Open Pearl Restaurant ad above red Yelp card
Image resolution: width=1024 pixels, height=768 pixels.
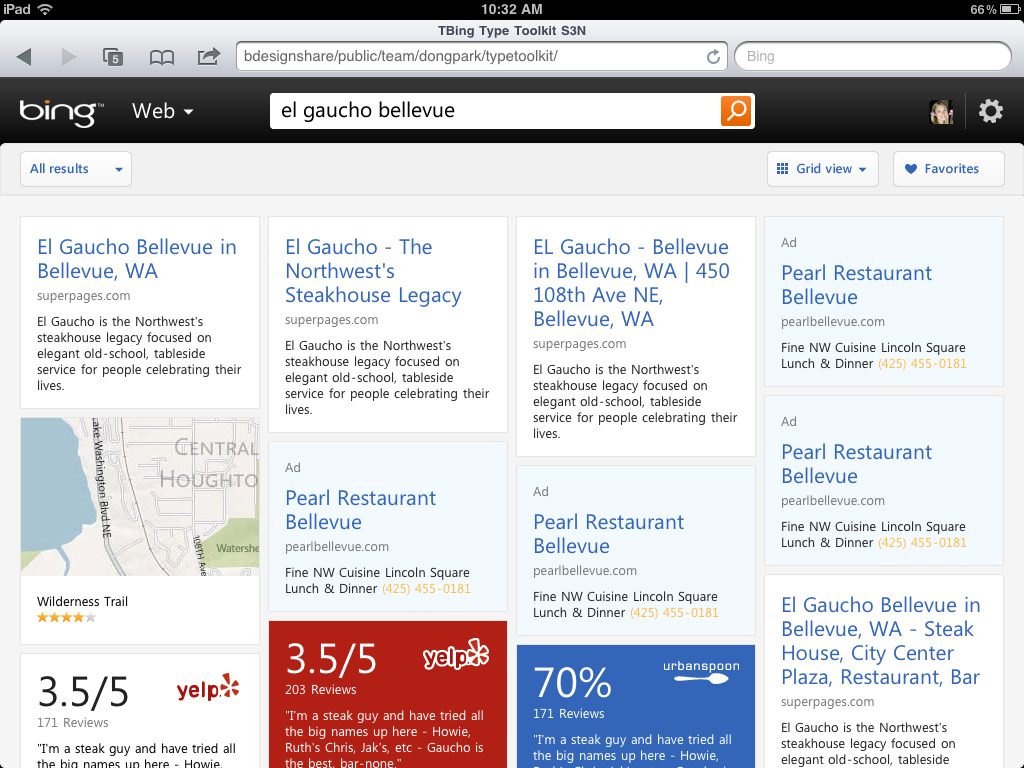click(x=360, y=510)
